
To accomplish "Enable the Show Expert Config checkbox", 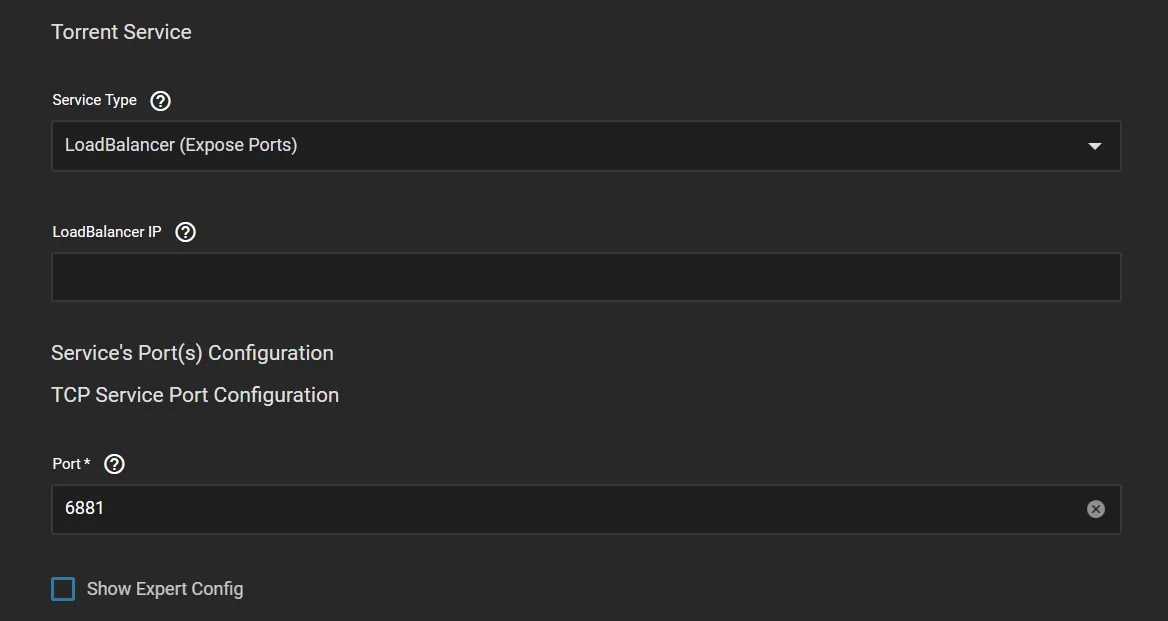I will [62, 589].
